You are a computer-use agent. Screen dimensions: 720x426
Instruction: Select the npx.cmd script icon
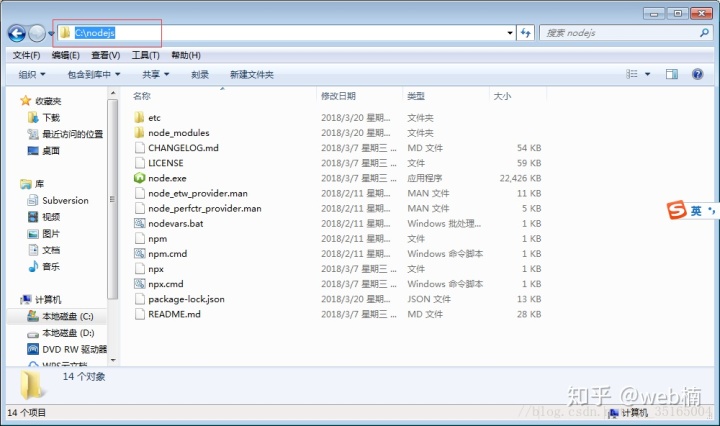pos(139,284)
